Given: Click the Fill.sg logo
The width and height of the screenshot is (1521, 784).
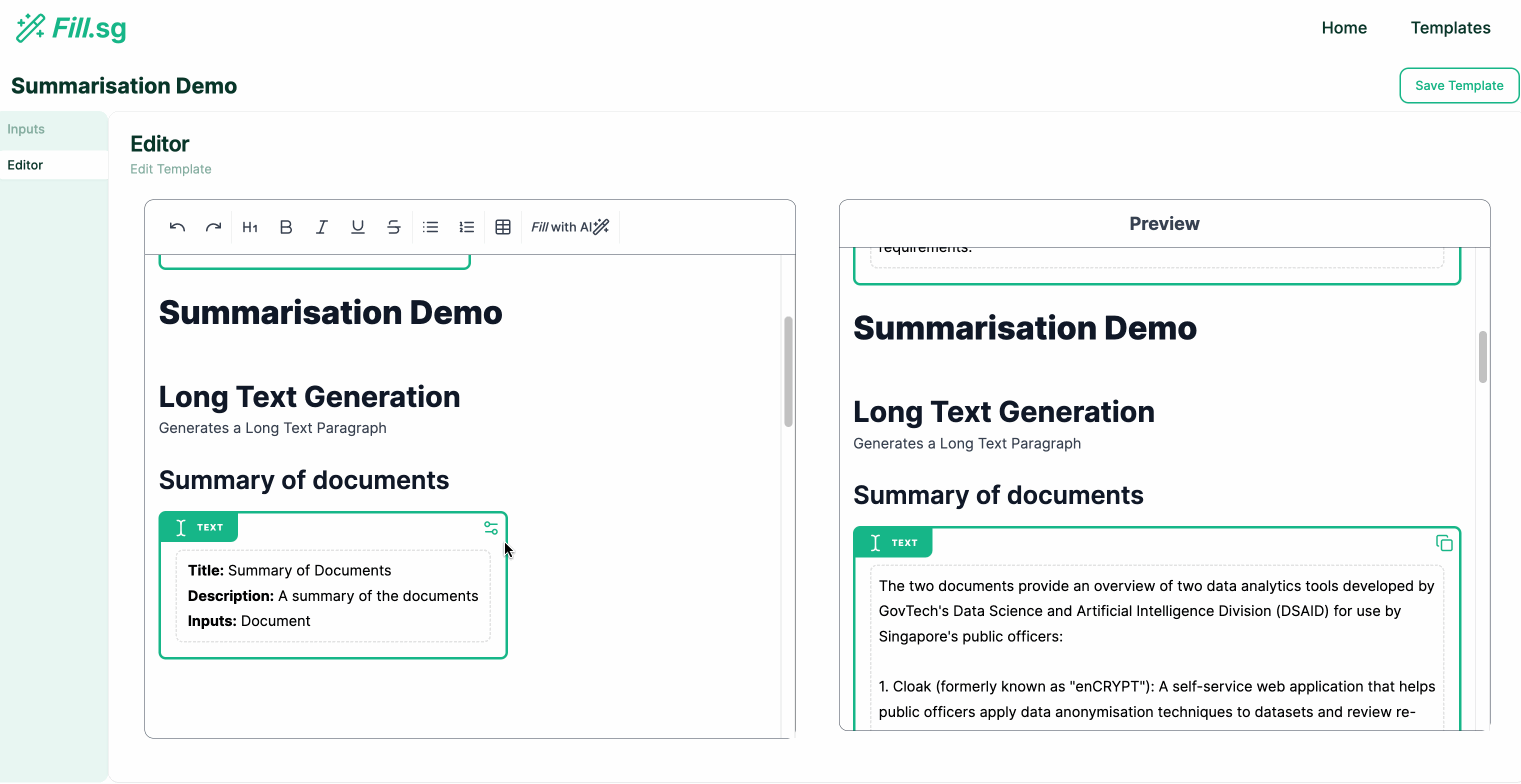Looking at the screenshot, I should click(x=71, y=28).
